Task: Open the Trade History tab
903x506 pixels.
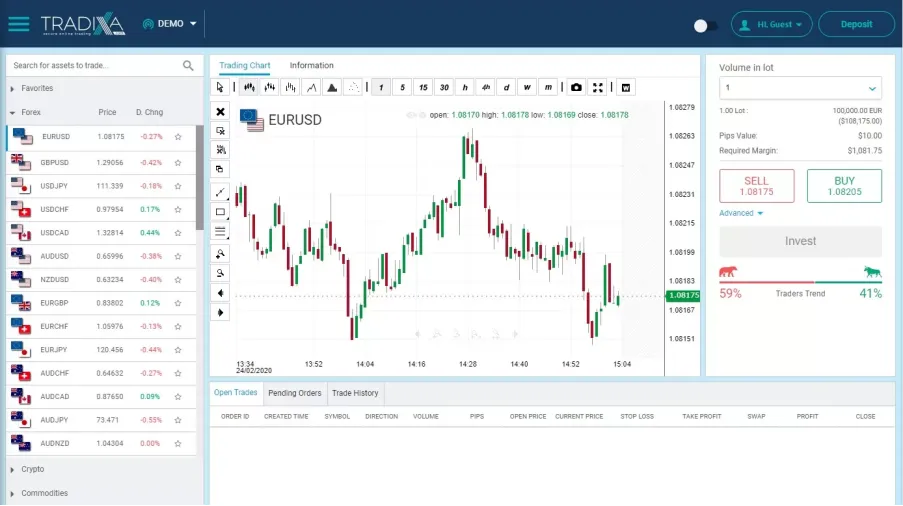Action: pos(355,393)
